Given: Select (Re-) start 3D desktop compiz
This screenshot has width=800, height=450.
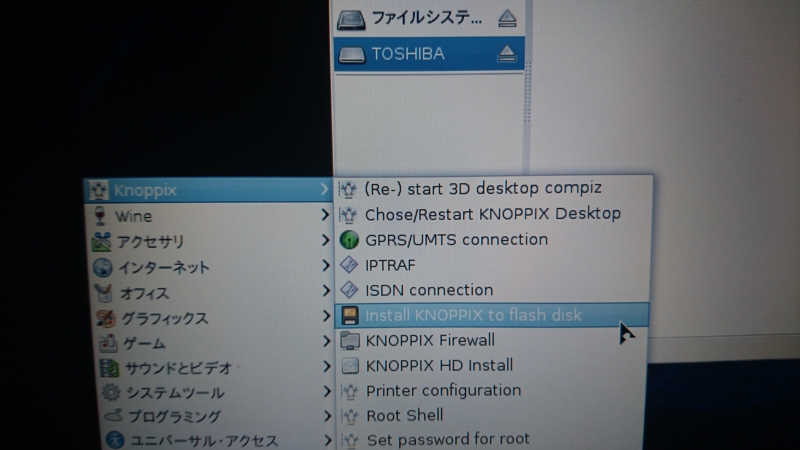Looking at the screenshot, I should click(494, 188).
